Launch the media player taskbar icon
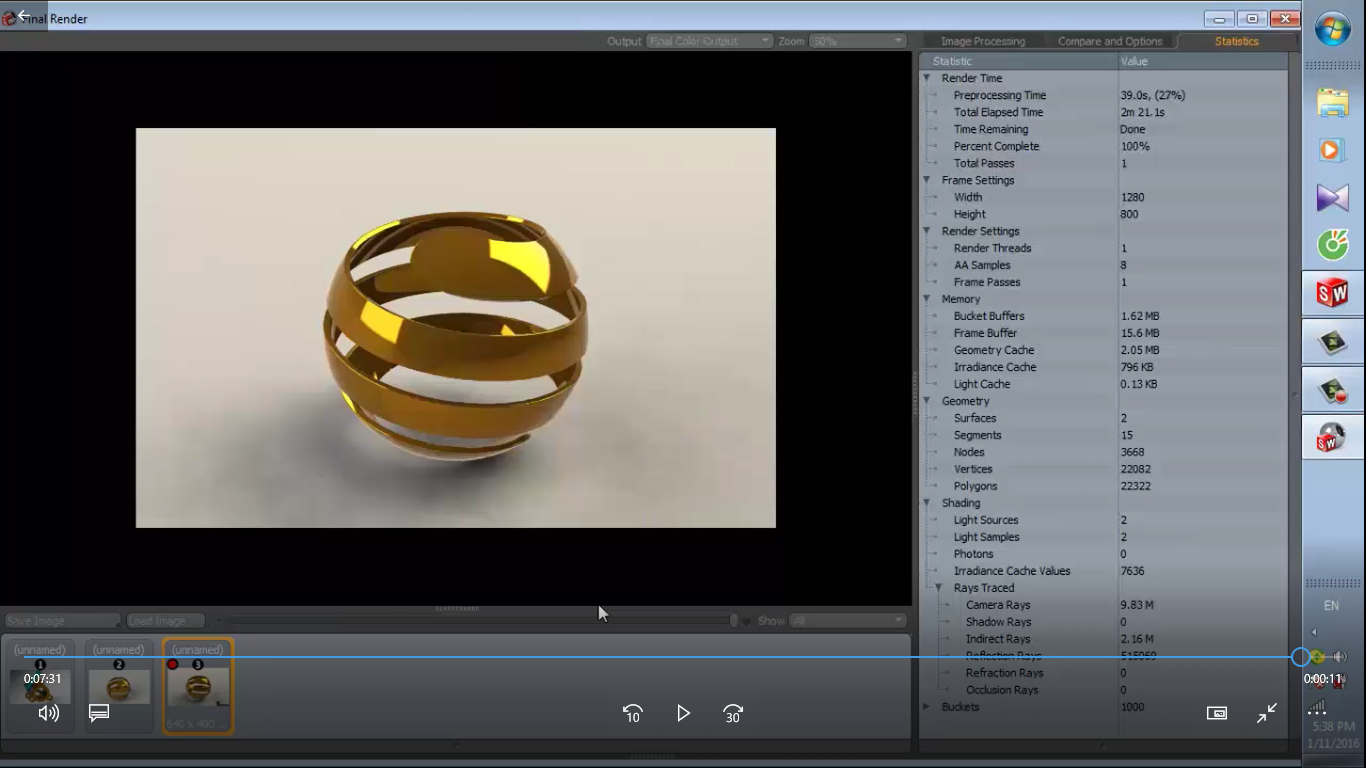 (x=1331, y=150)
